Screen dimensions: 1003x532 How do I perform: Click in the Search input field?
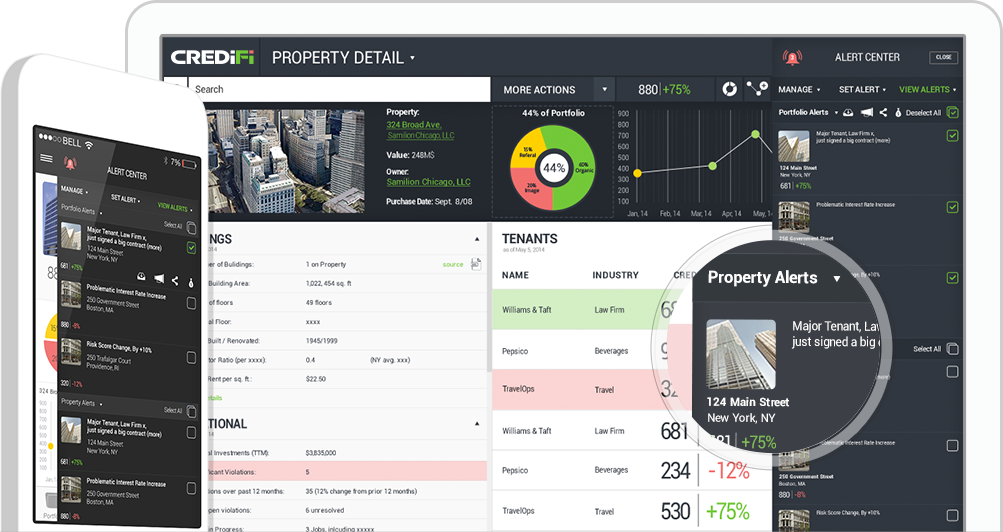[339, 90]
